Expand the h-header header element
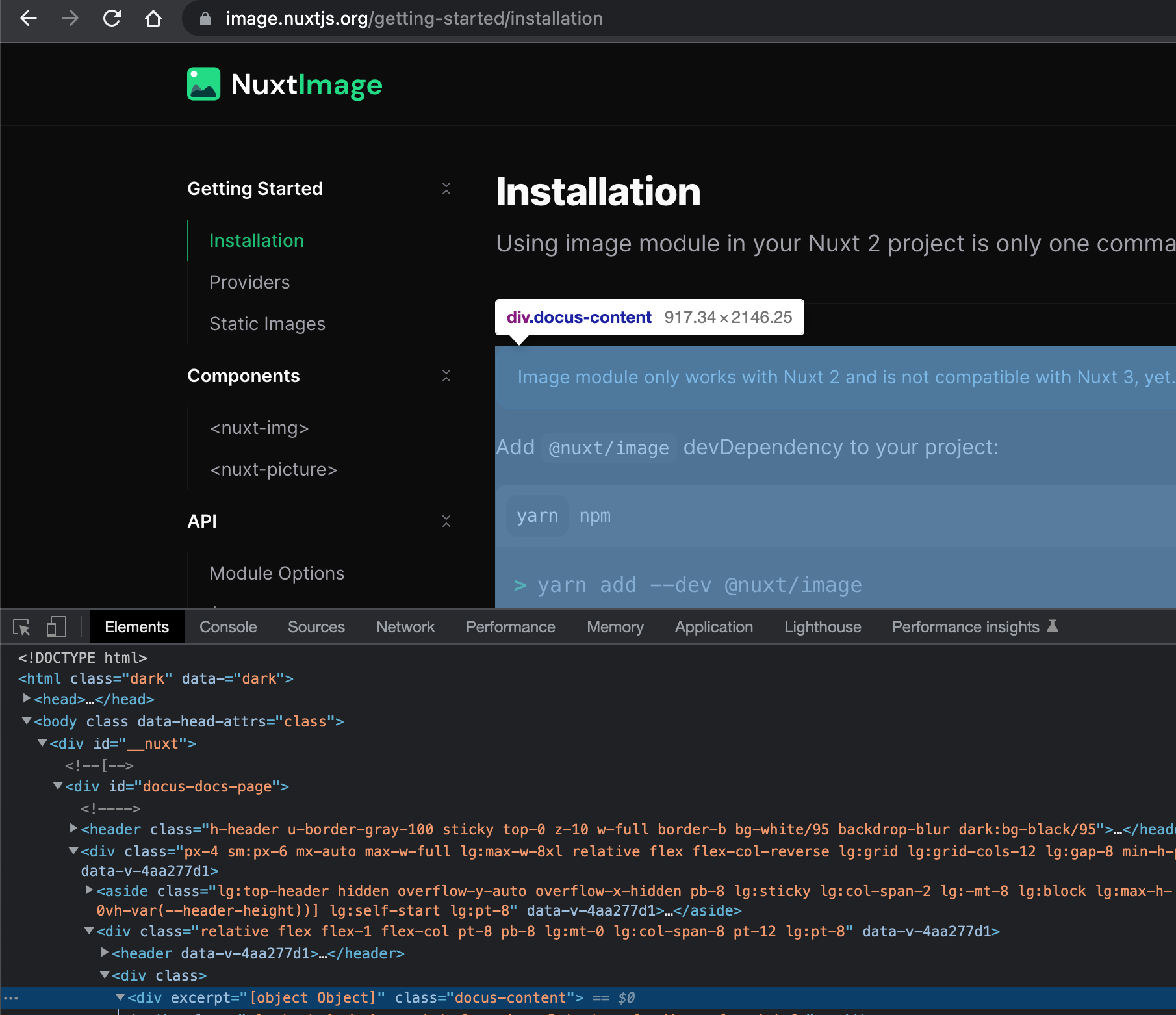The height and width of the screenshot is (1015, 1176). pos(73,829)
